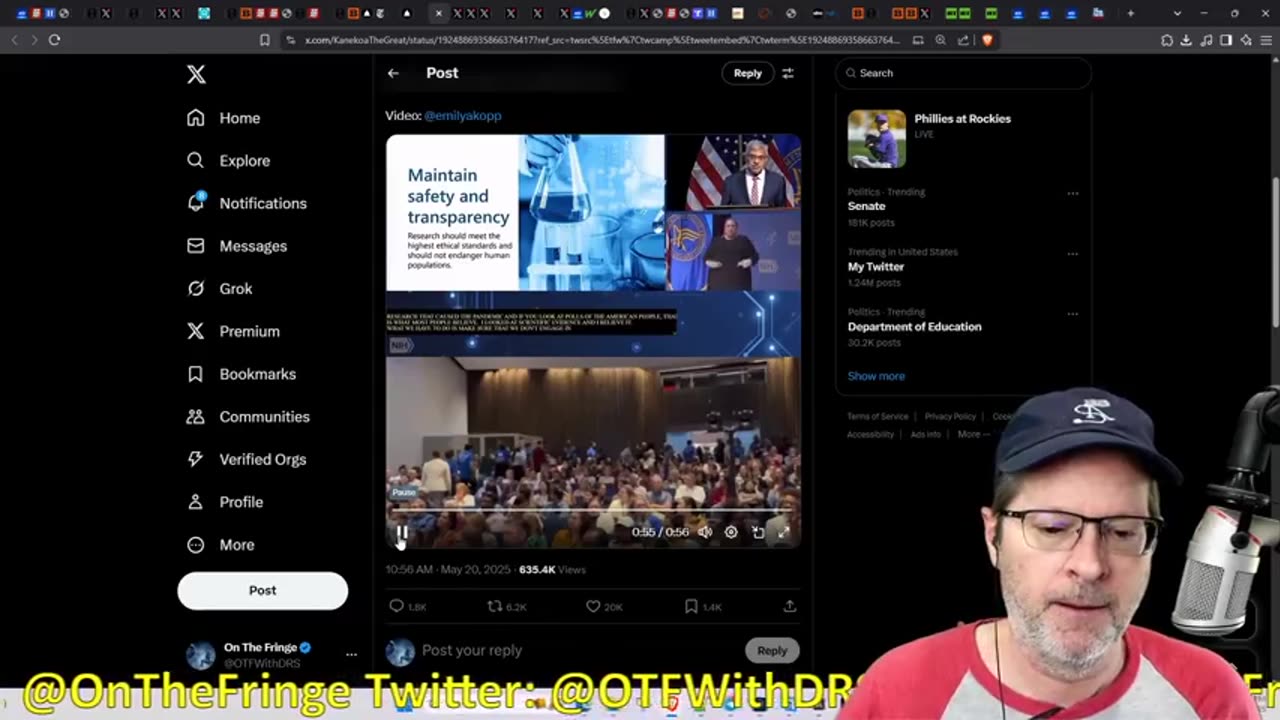
Task: Open the Terms of Service footer link
Action: pyautogui.click(x=878, y=417)
